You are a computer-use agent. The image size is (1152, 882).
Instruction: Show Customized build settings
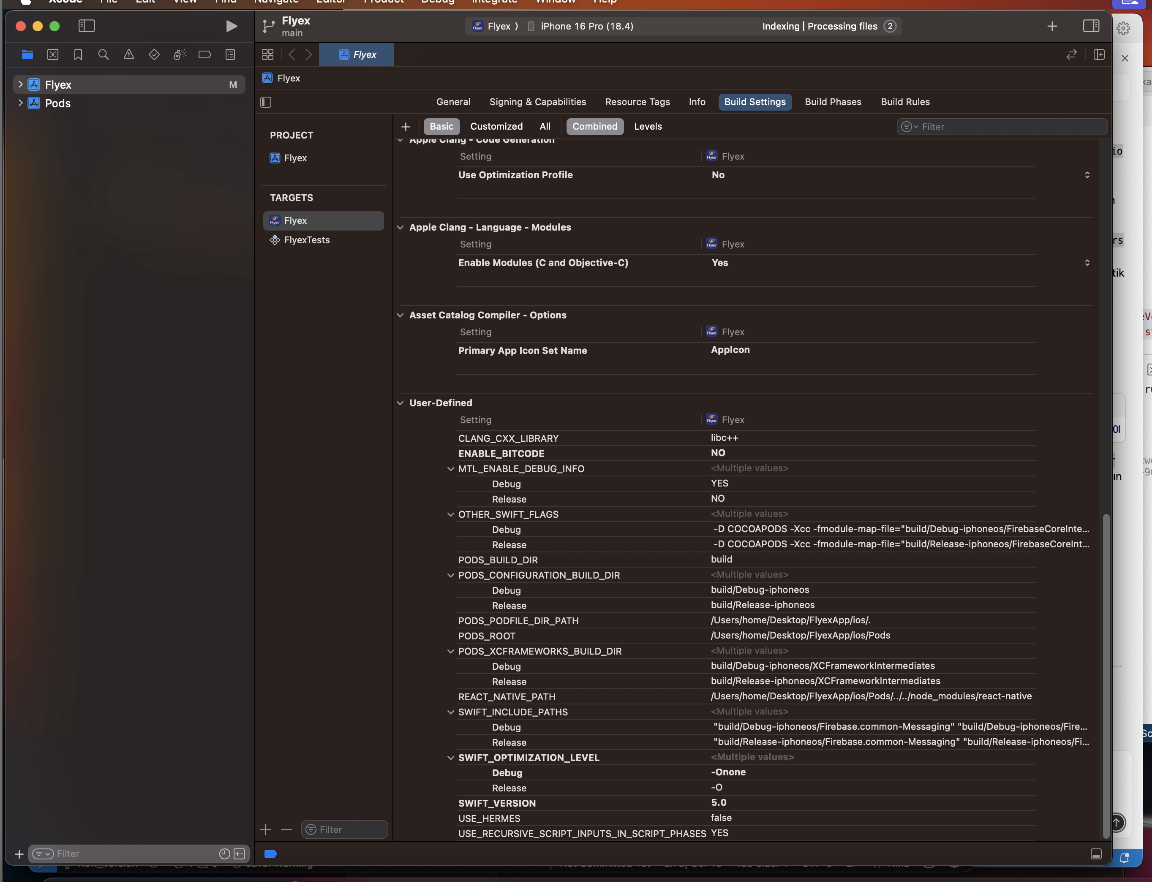click(x=496, y=127)
